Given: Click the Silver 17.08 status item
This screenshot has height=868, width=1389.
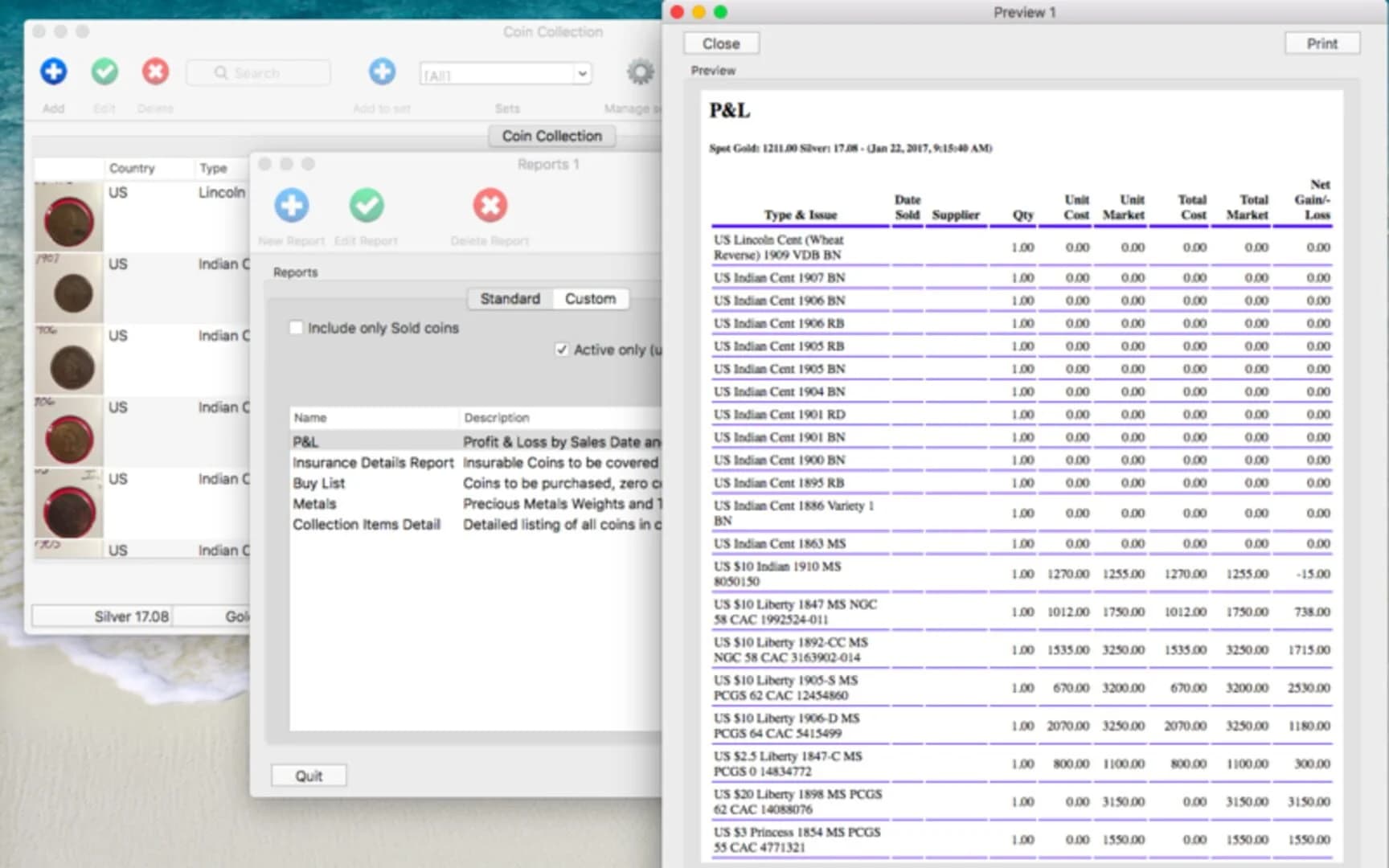Looking at the screenshot, I should tap(130, 616).
